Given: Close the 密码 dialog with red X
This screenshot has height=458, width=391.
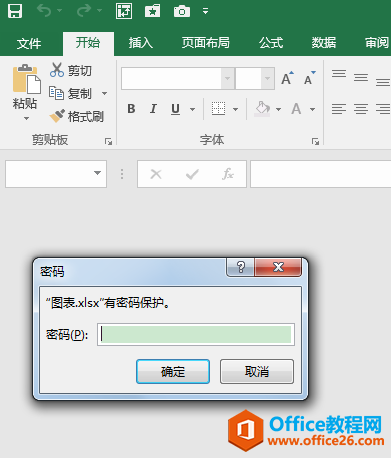Looking at the screenshot, I should click(278, 267).
